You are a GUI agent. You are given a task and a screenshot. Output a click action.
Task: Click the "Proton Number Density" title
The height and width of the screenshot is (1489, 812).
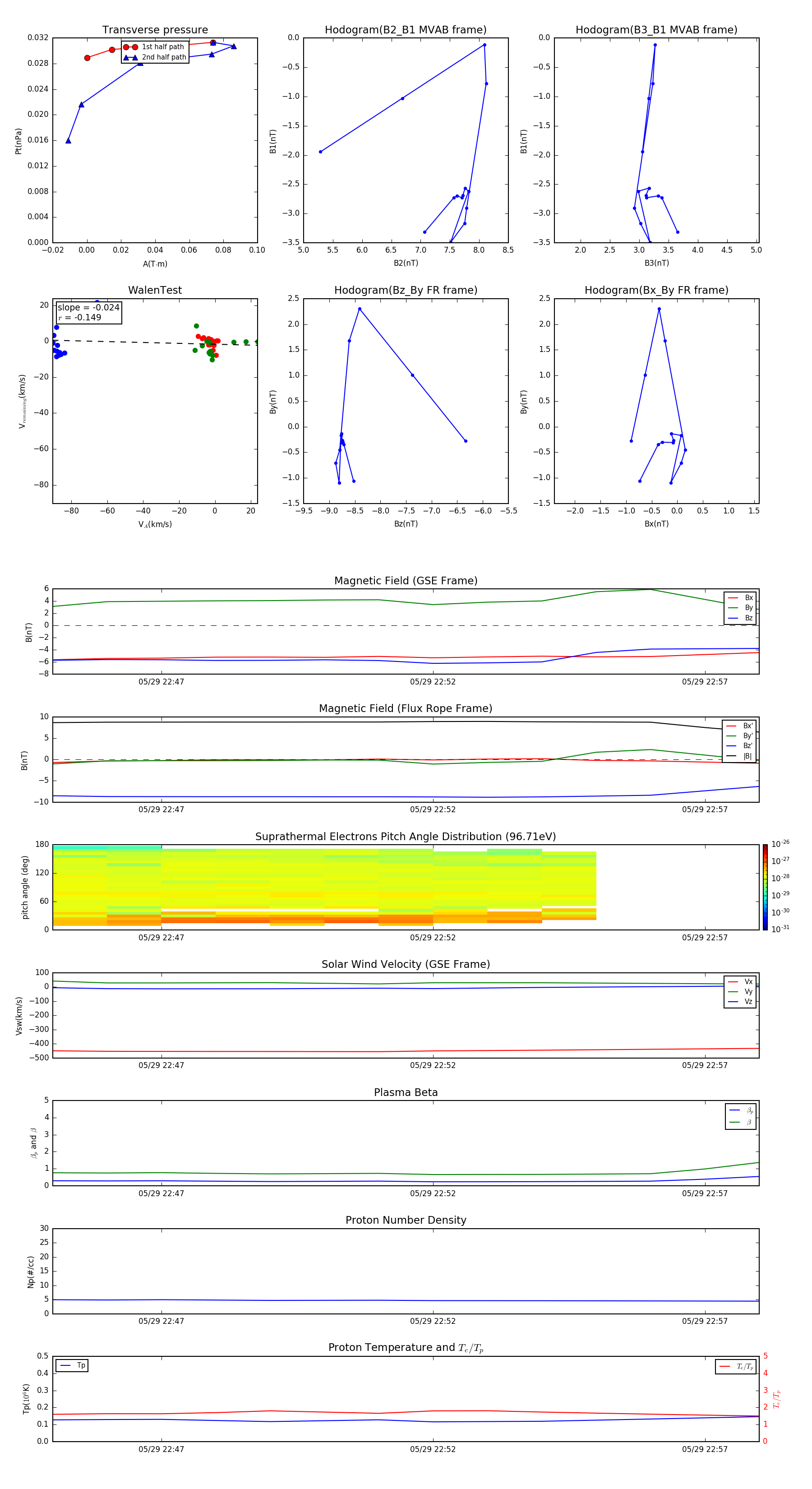coord(406,1221)
